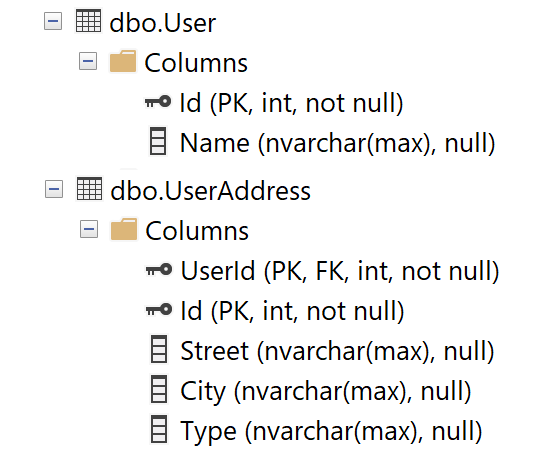
Task: Collapse the Columns folder under dbo.User
Action: pos(88,62)
